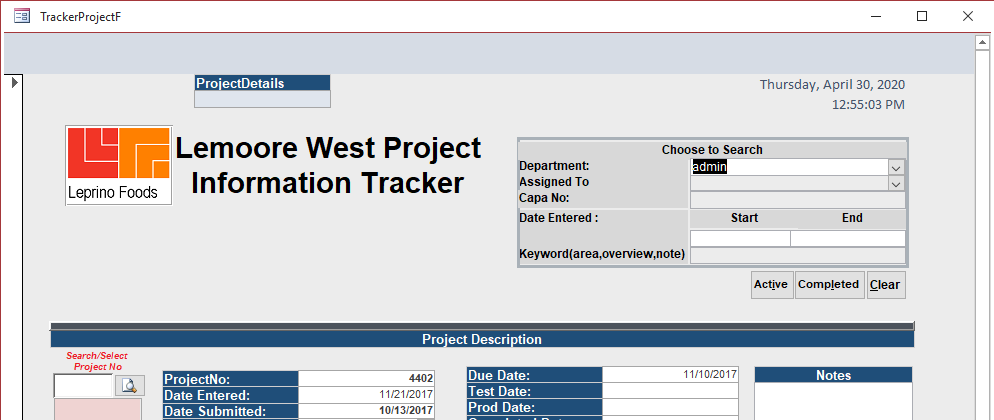Click the empty Prod Date field

tap(671, 407)
